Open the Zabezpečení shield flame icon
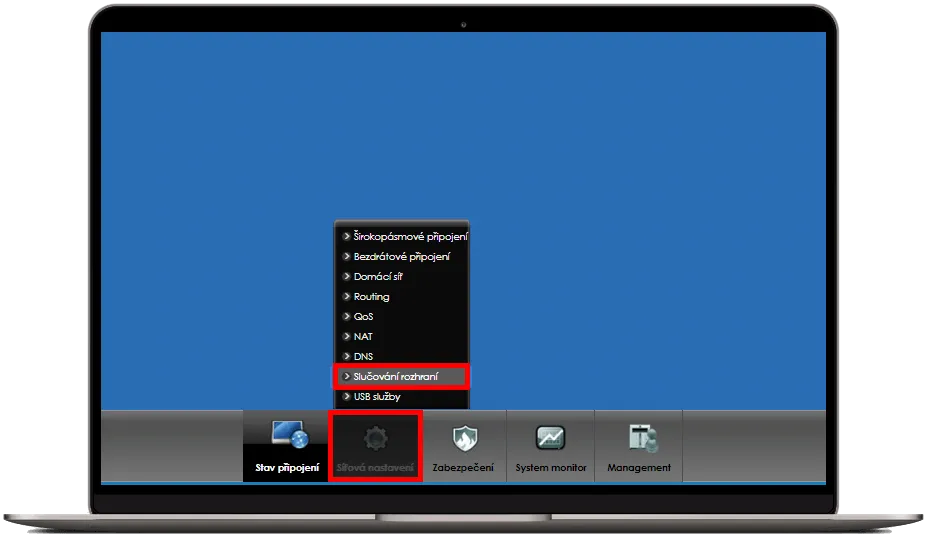 click(x=462, y=438)
